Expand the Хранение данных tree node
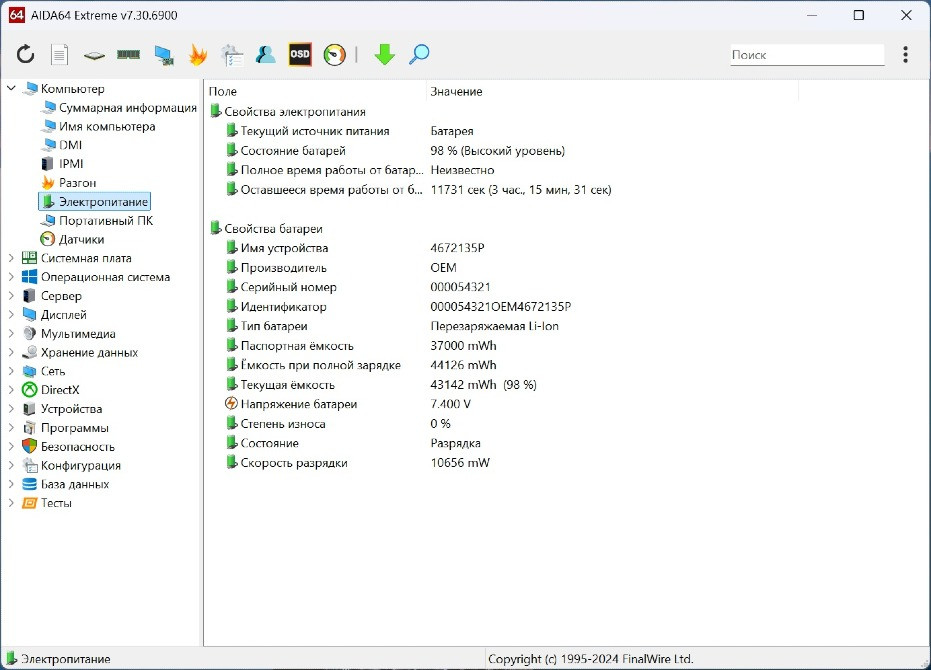The image size is (931, 670). pyautogui.click(x=12, y=353)
